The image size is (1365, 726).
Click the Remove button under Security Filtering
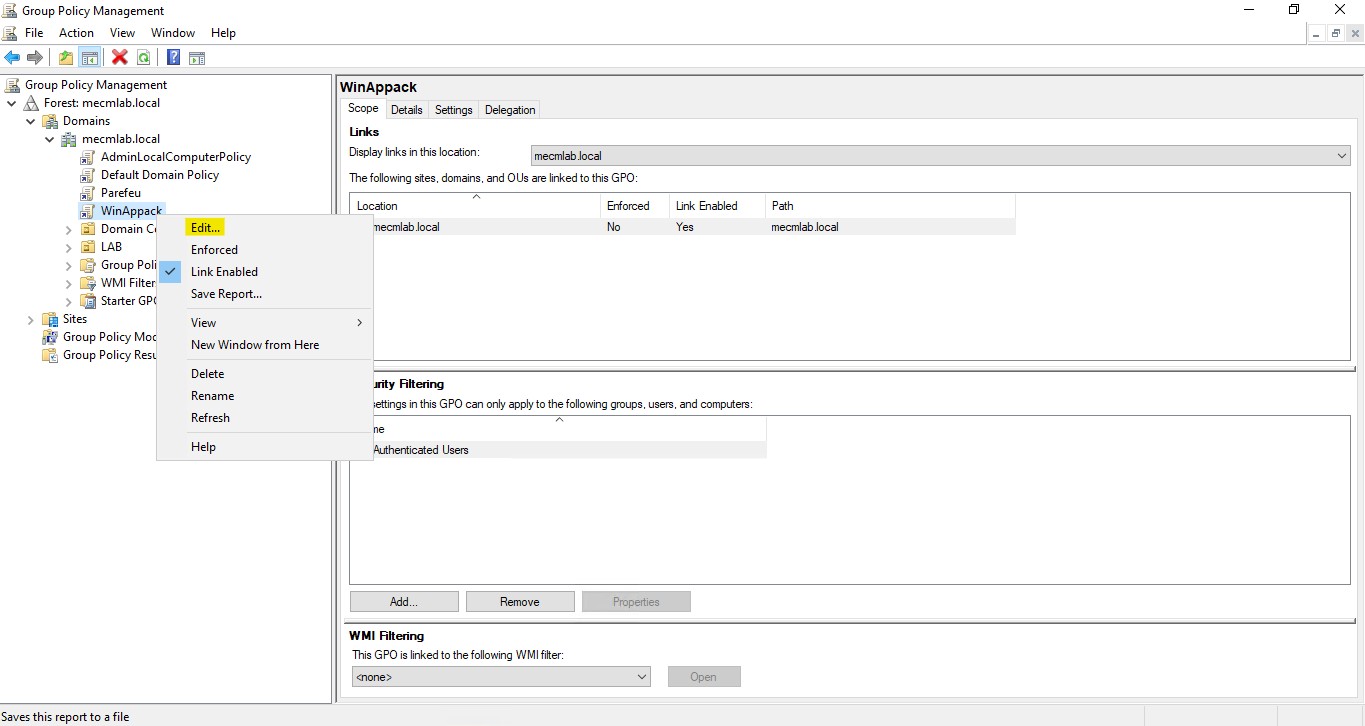(x=520, y=601)
